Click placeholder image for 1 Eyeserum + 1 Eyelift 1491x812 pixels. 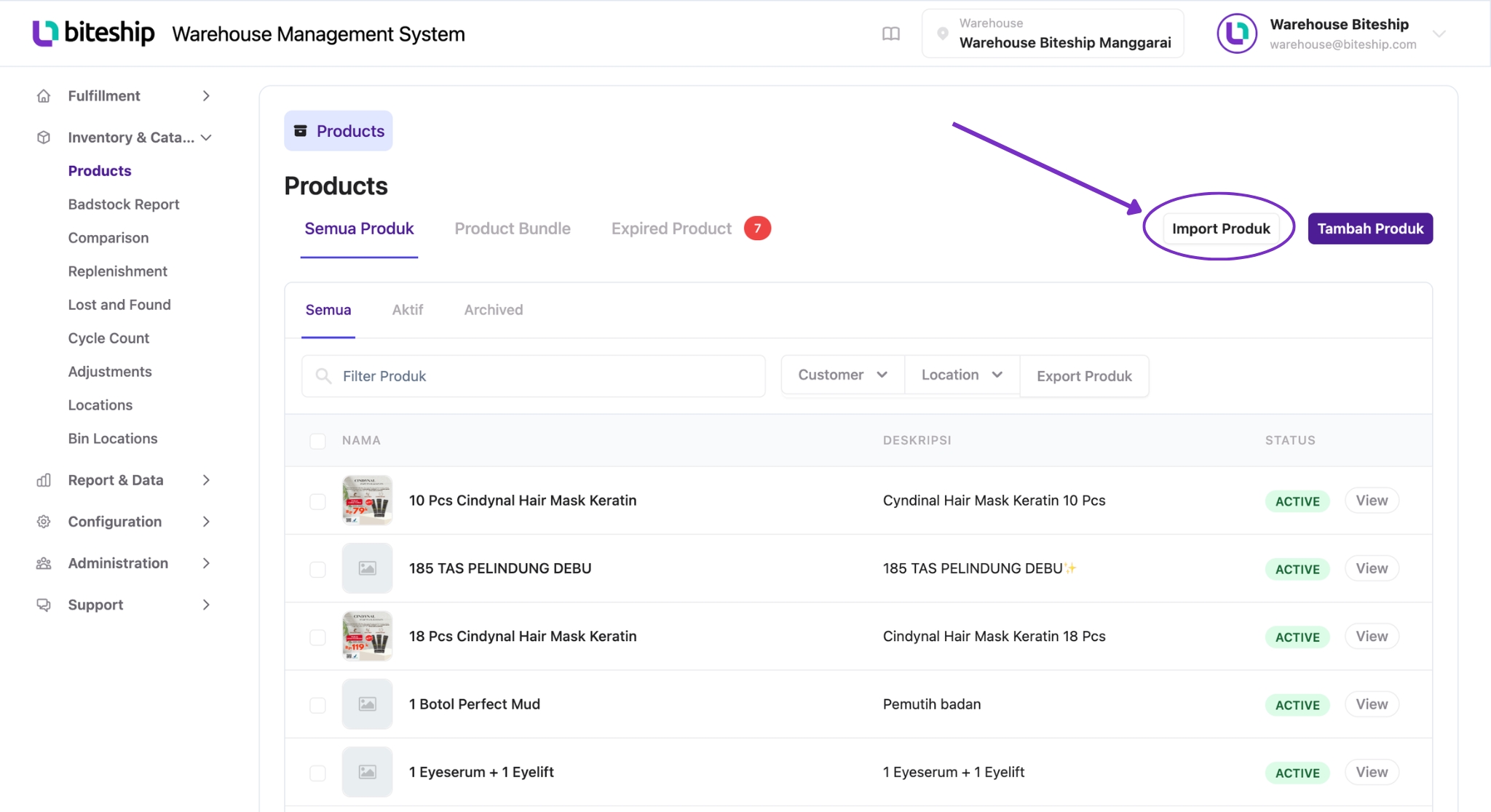pyautogui.click(x=367, y=772)
